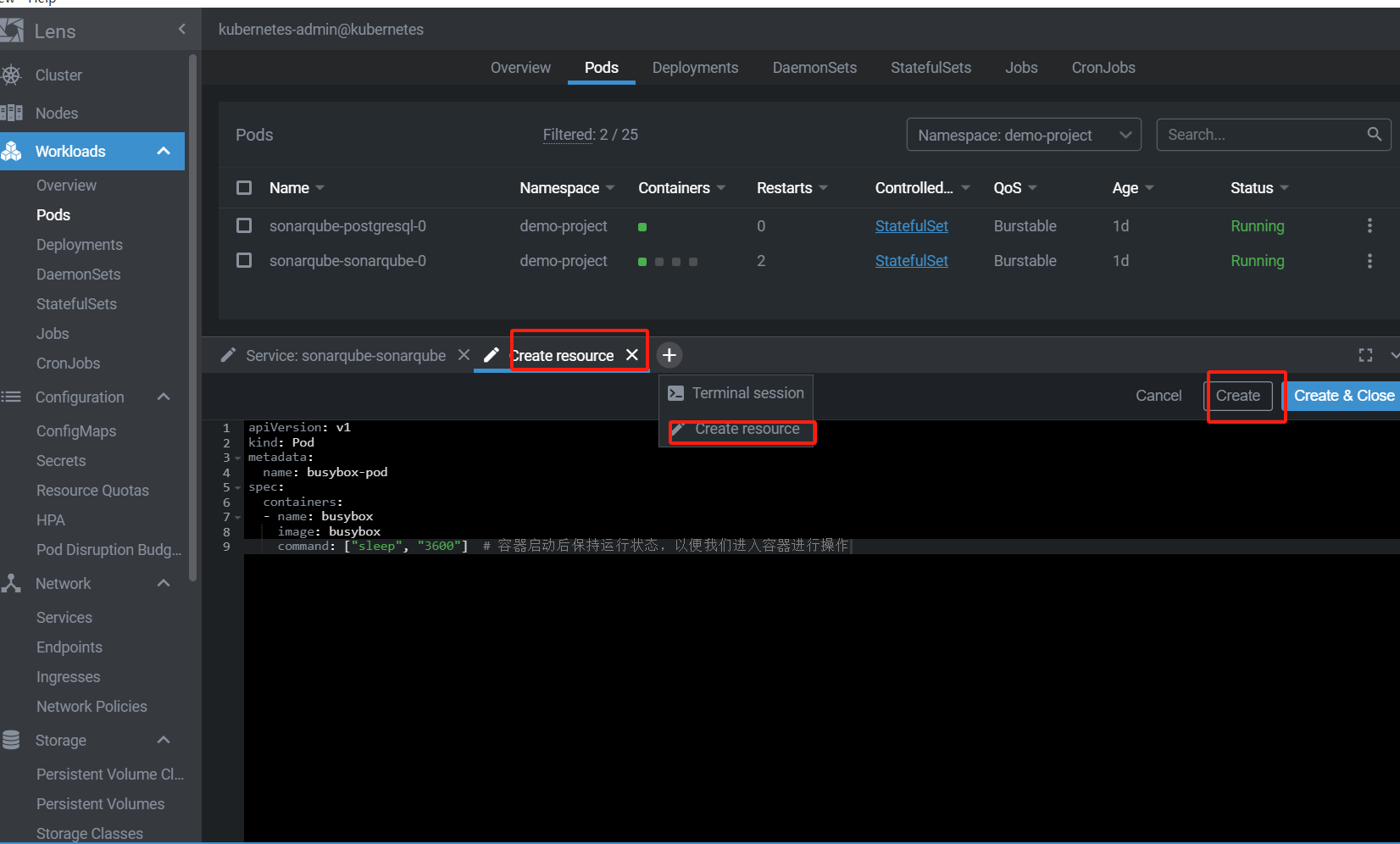Tick the checkbox for sonarqube-sonarqube-0
The height and width of the screenshot is (844, 1400).
[244, 260]
